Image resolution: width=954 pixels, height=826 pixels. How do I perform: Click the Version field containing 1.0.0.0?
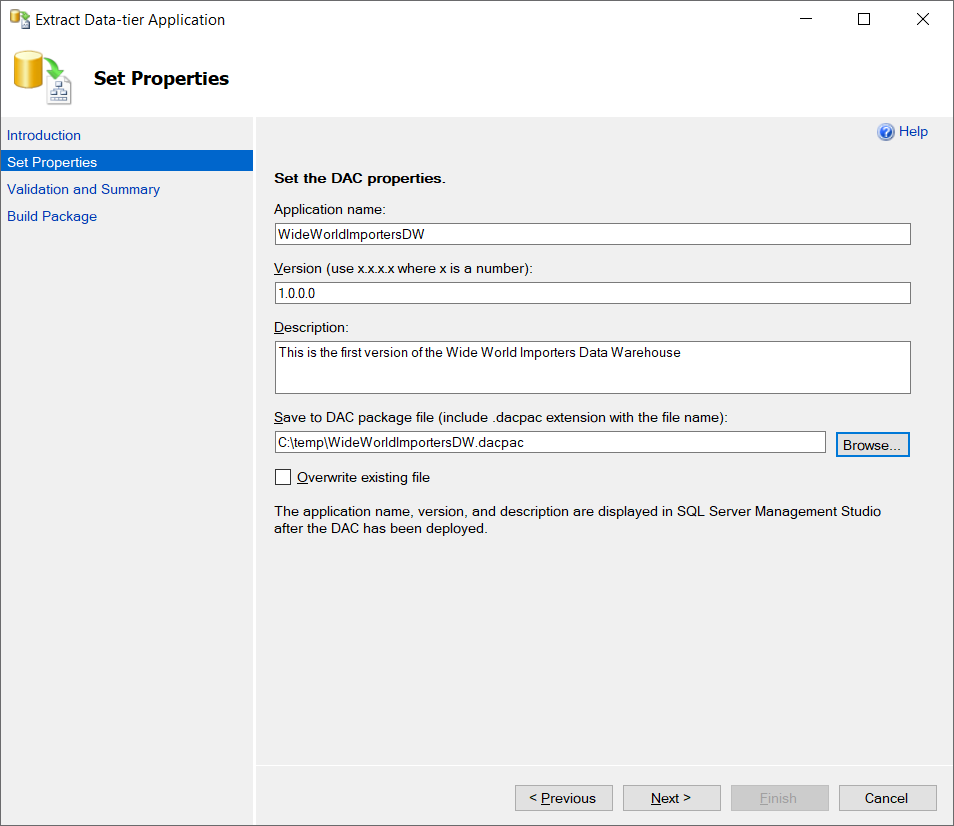coord(592,293)
